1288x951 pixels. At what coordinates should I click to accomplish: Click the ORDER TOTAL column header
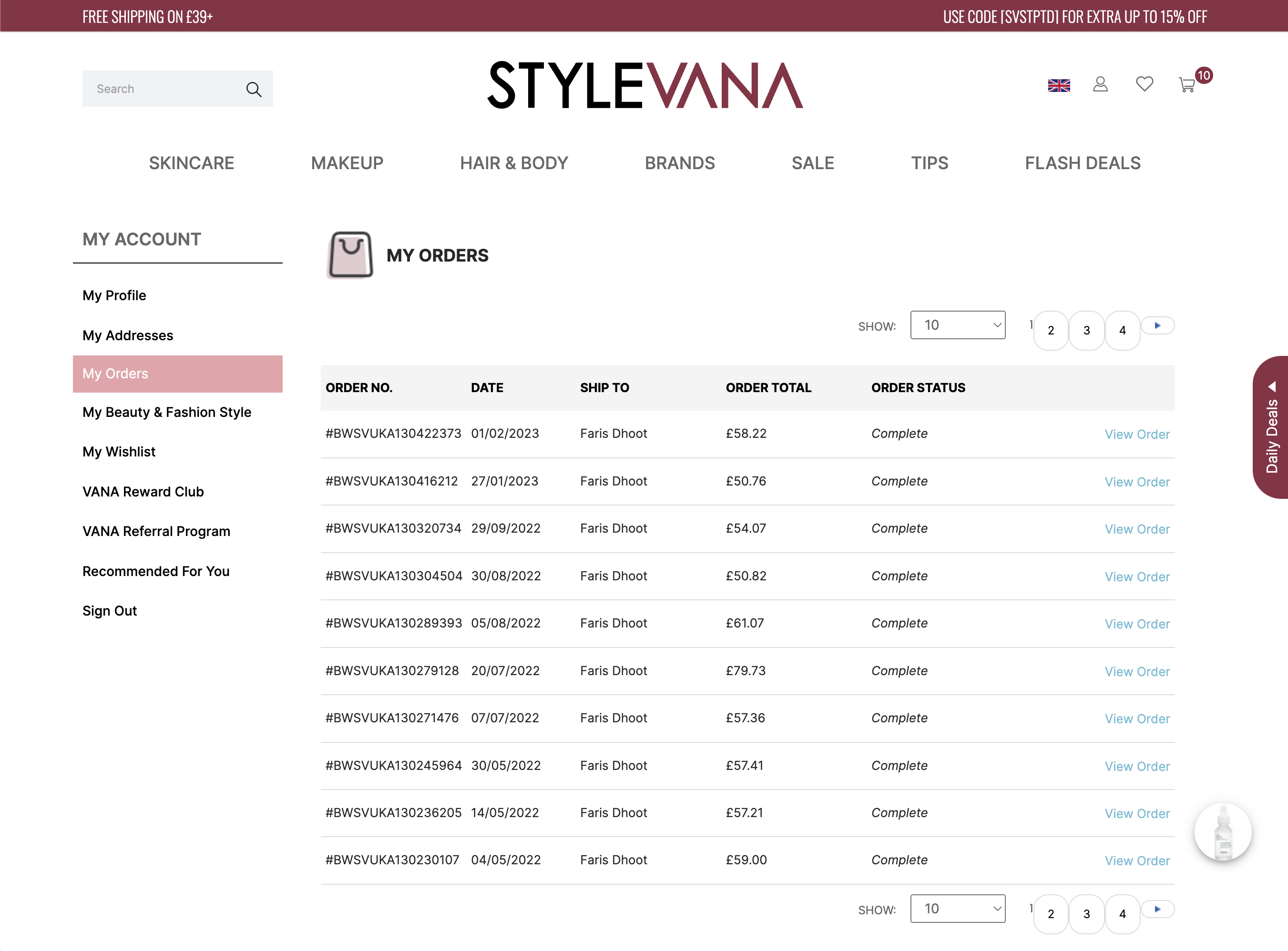point(769,388)
